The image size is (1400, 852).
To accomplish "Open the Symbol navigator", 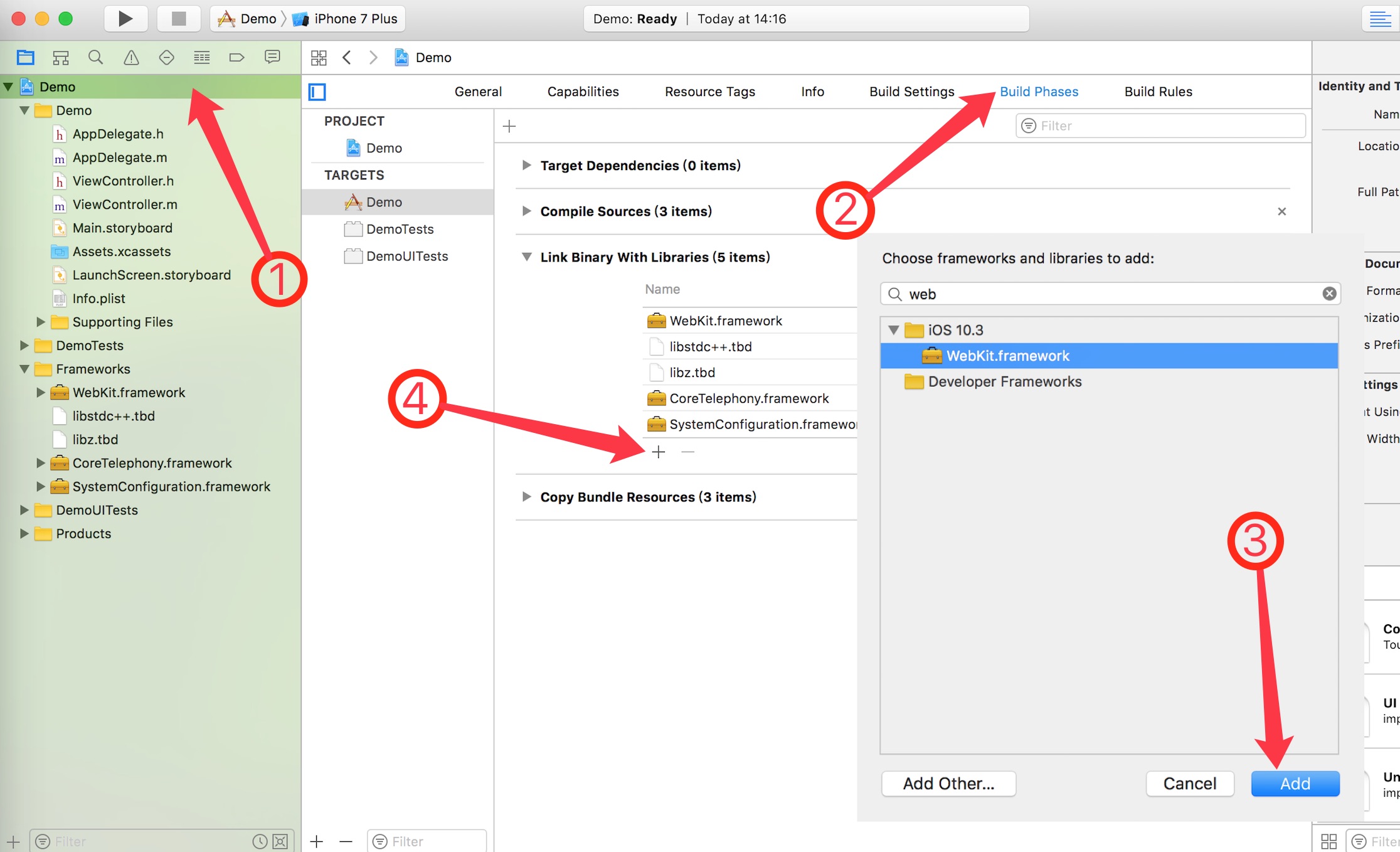I will pos(61,58).
